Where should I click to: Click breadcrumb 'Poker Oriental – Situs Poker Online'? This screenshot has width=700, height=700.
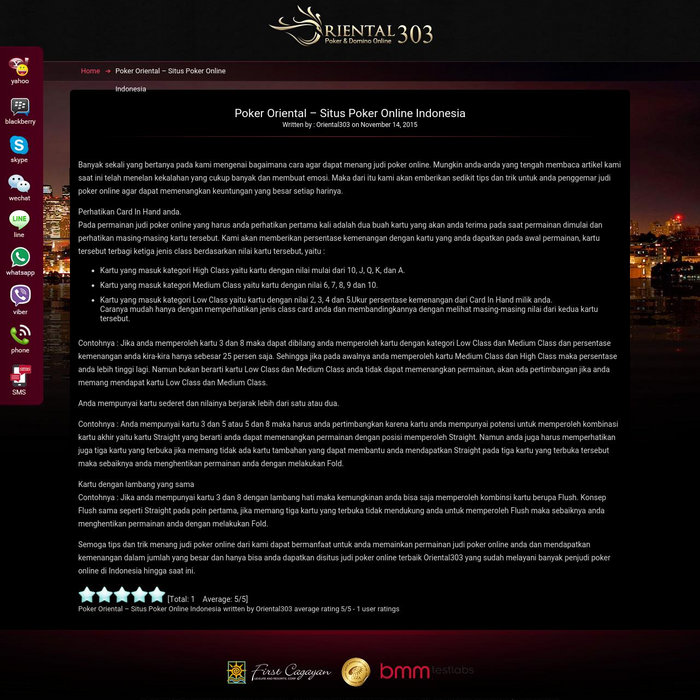click(170, 71)
